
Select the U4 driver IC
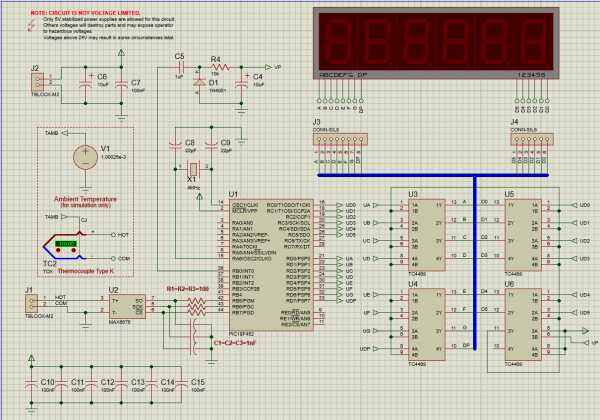(x=427, y=324)
